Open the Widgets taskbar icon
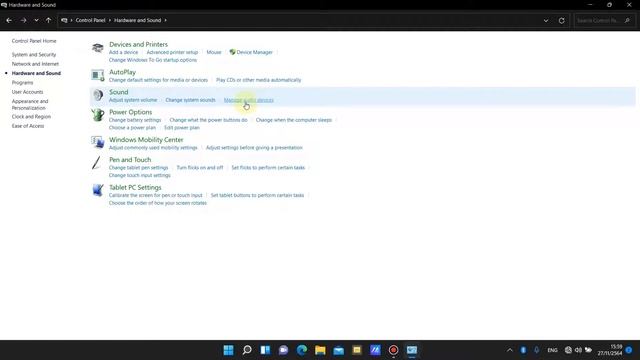This screenshot has height=360, width=640. pos(265,350)
